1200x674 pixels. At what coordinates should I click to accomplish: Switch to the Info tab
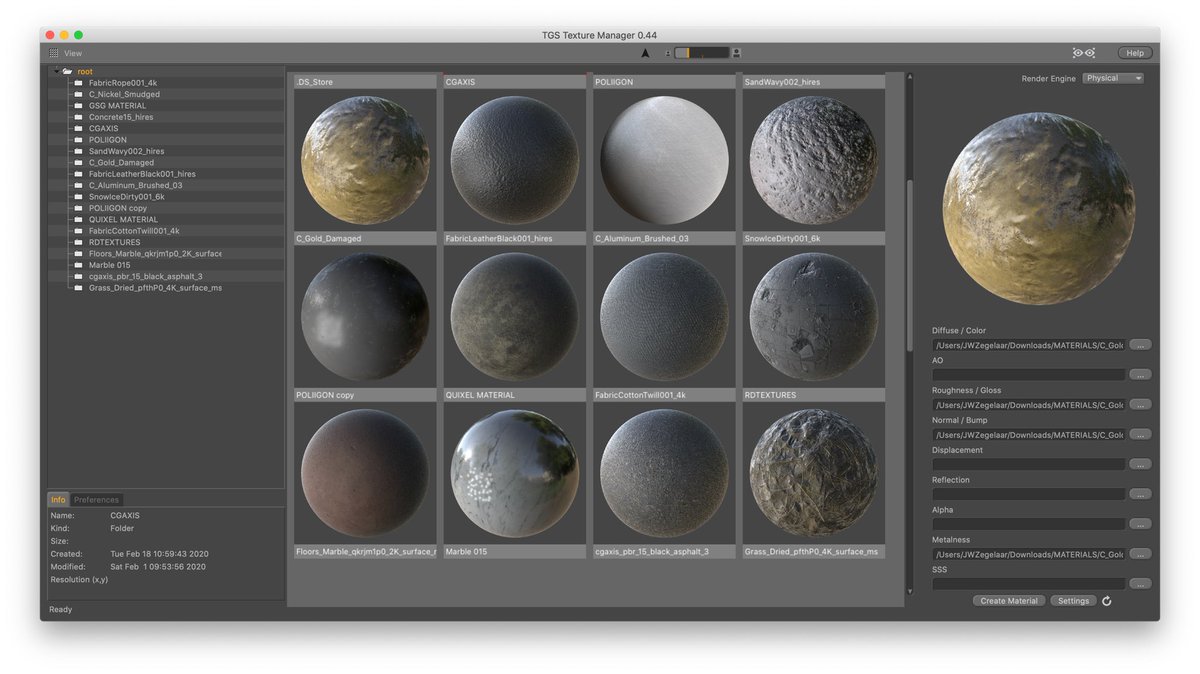(x=58, y=500)
